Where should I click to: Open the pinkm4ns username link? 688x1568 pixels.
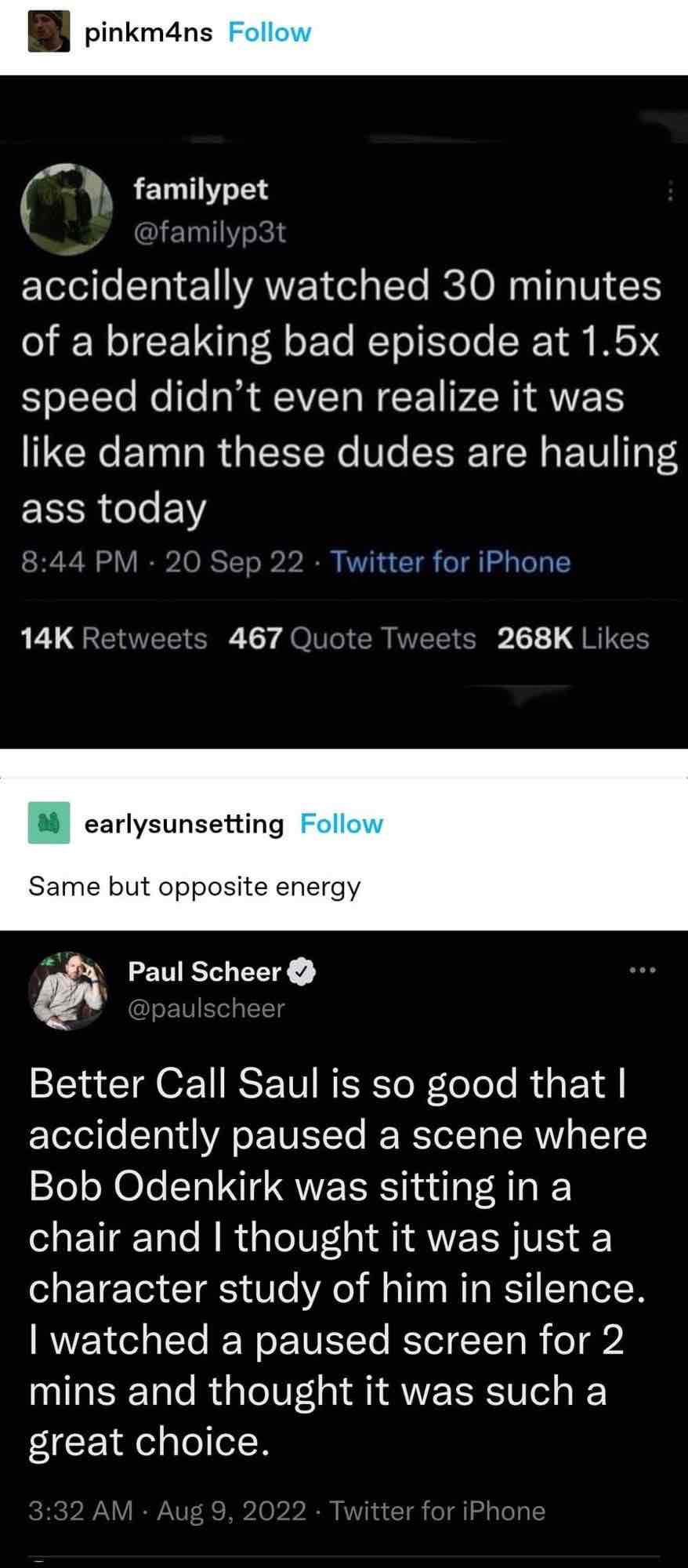point(149,33)
